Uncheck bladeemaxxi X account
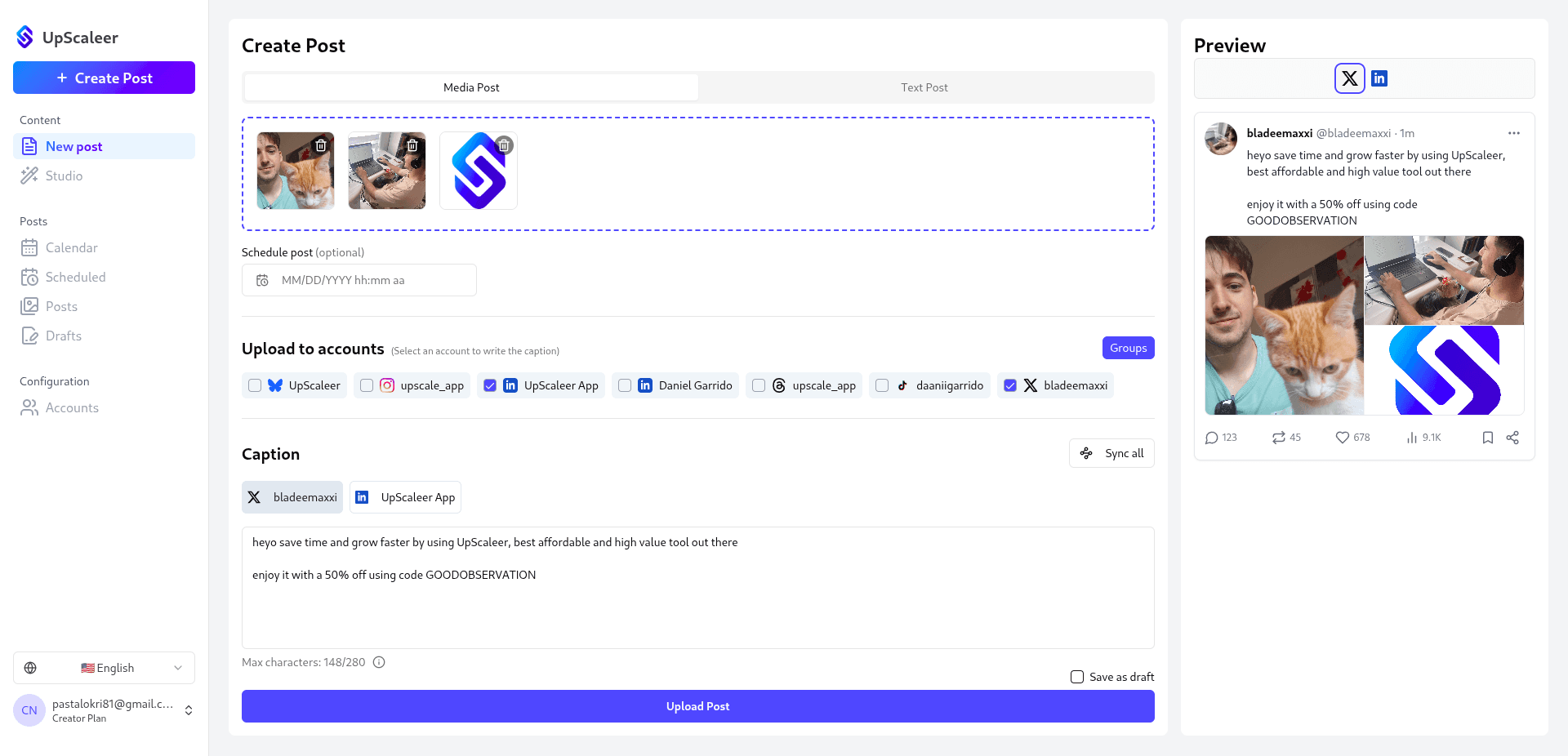This screenshot has width=1568, height=756. pos(1010,385)
